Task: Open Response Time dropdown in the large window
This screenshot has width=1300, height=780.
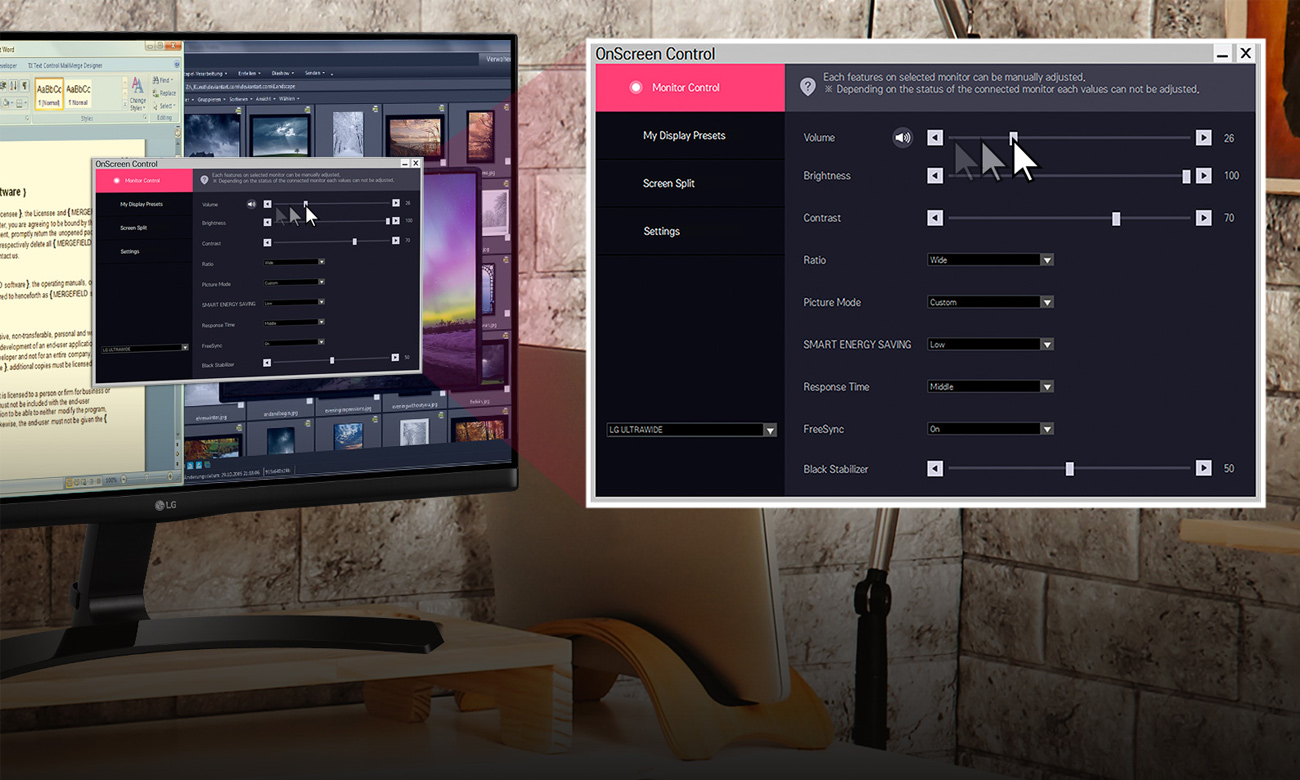Action: click(990, 386)
